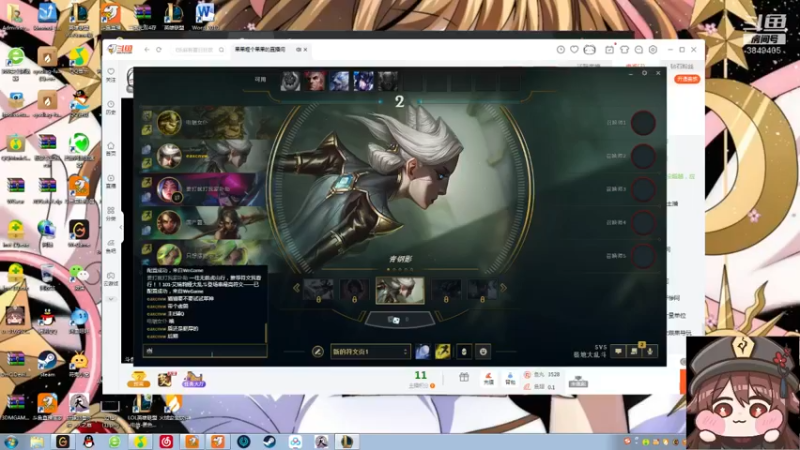Open the rune page dropdown 新的符文页1
This screenshot has height=450, width=800.
tap(370, 352)
